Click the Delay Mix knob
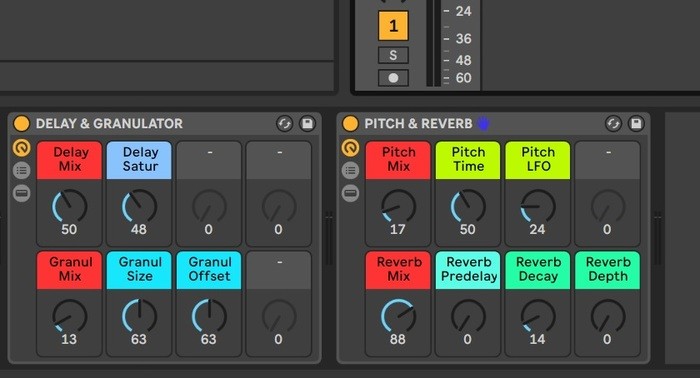 click(x=69, y=206)
